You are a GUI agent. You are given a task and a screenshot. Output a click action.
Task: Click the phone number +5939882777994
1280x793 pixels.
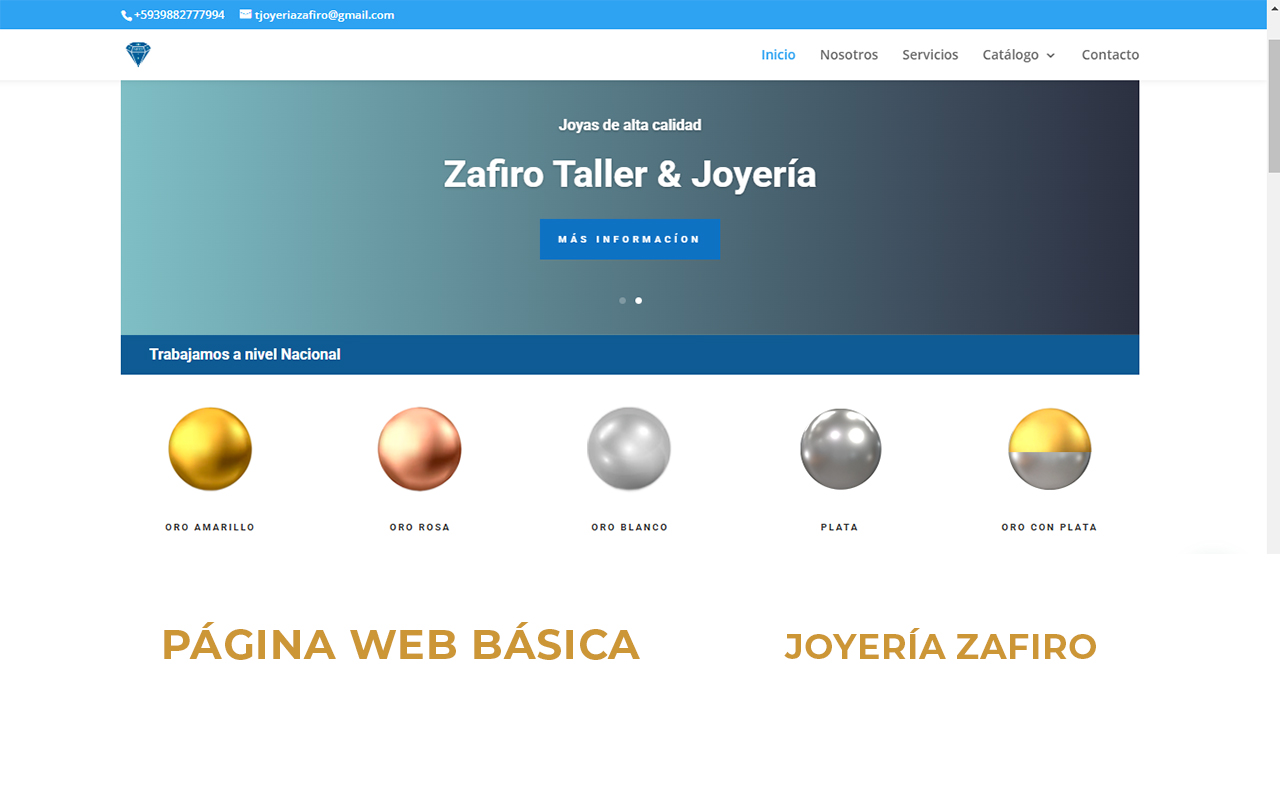pos(179,15)
